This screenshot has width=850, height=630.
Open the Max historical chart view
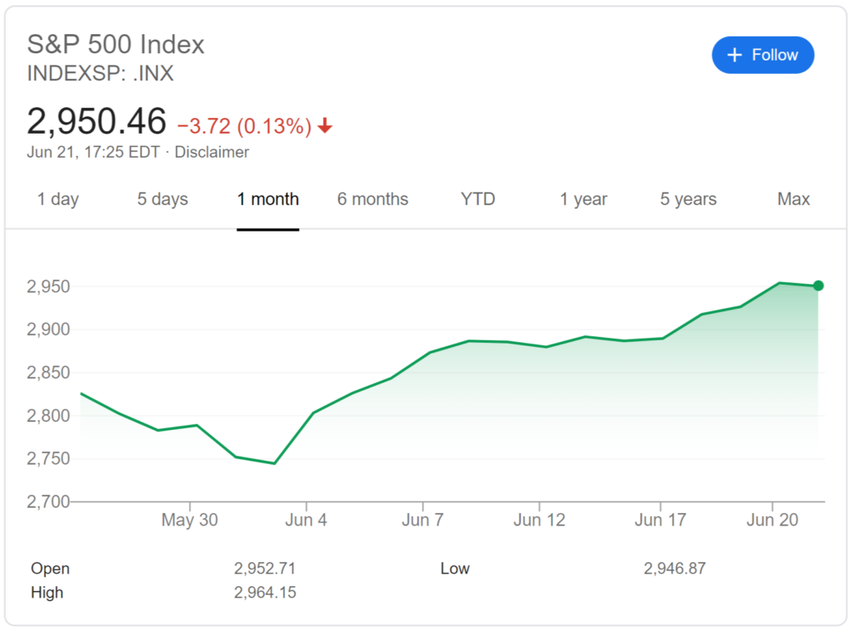point(793,199)
